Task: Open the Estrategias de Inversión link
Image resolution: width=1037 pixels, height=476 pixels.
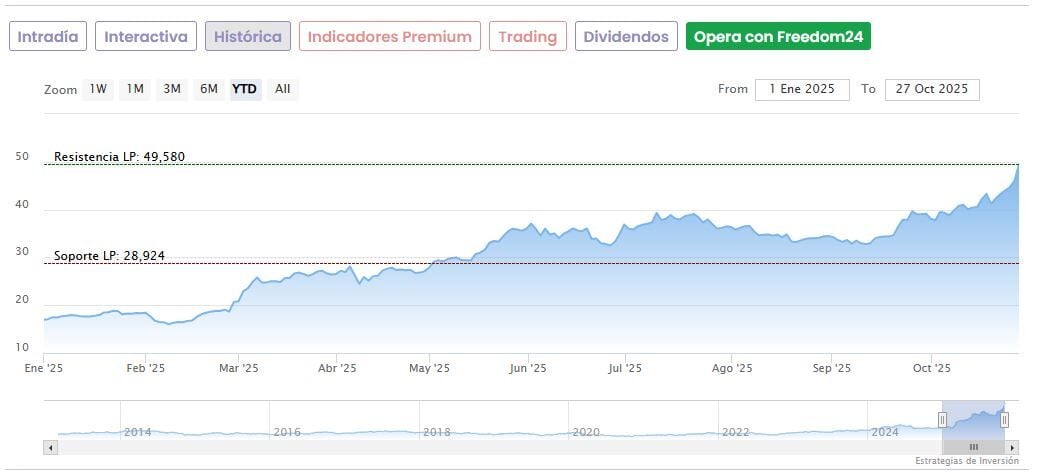Action: (966, 461)
